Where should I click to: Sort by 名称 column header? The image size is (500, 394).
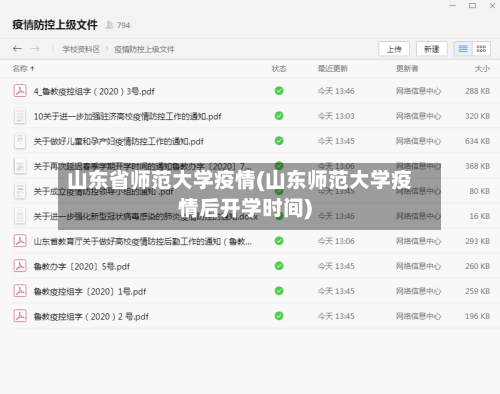coord(23,69)
